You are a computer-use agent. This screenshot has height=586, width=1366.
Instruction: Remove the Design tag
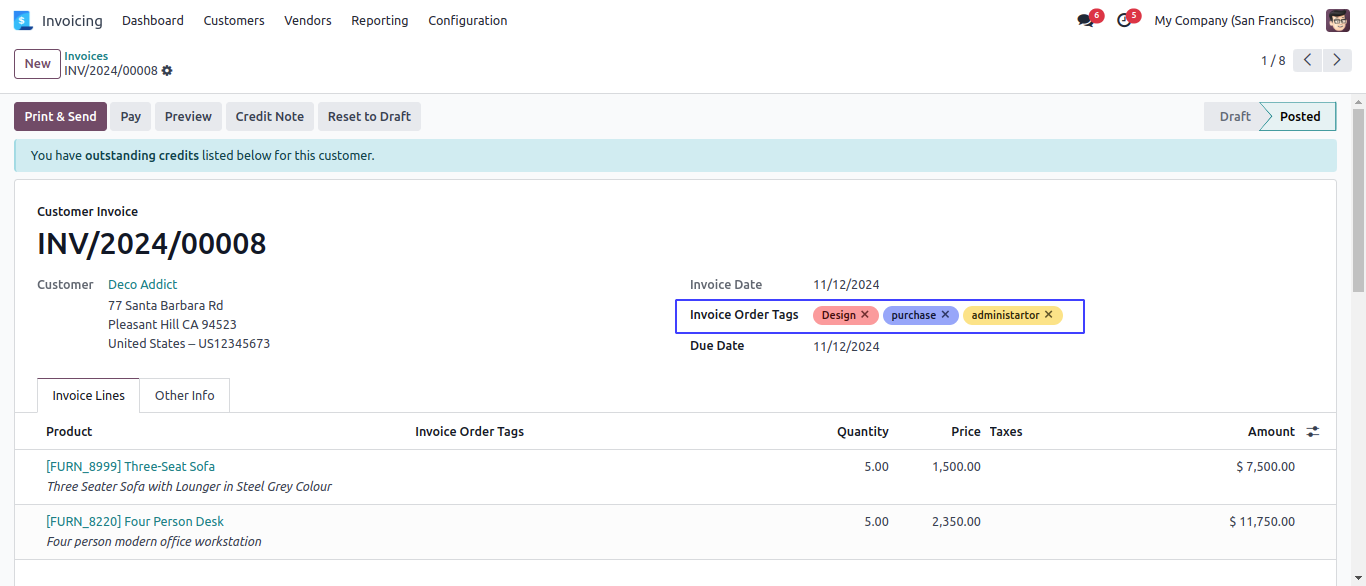click(865, 315)
